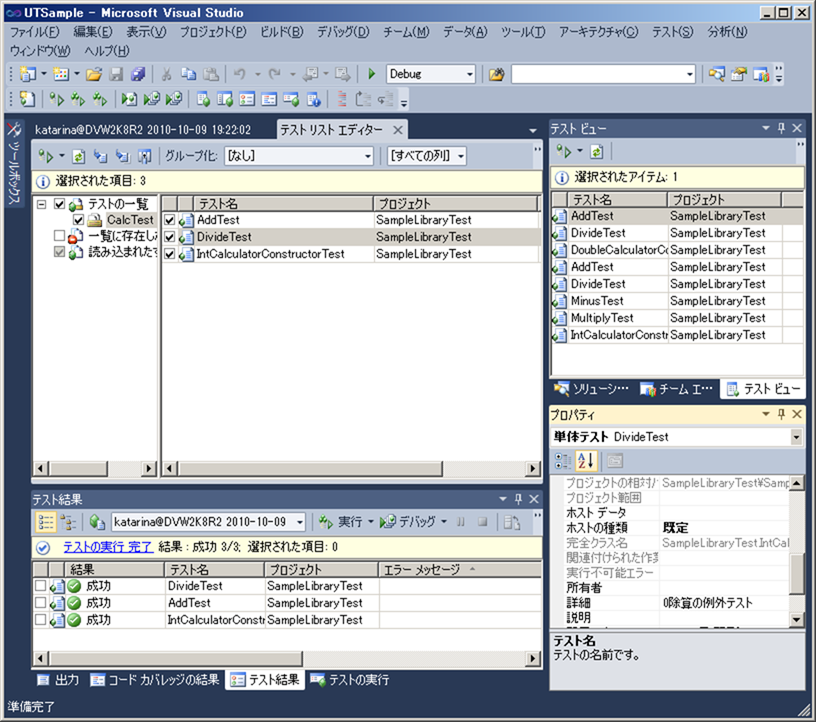Open the ファイル(F) menu
This screenshot has width=816, height=722.
pyautogui.click(x=35, y=32)
